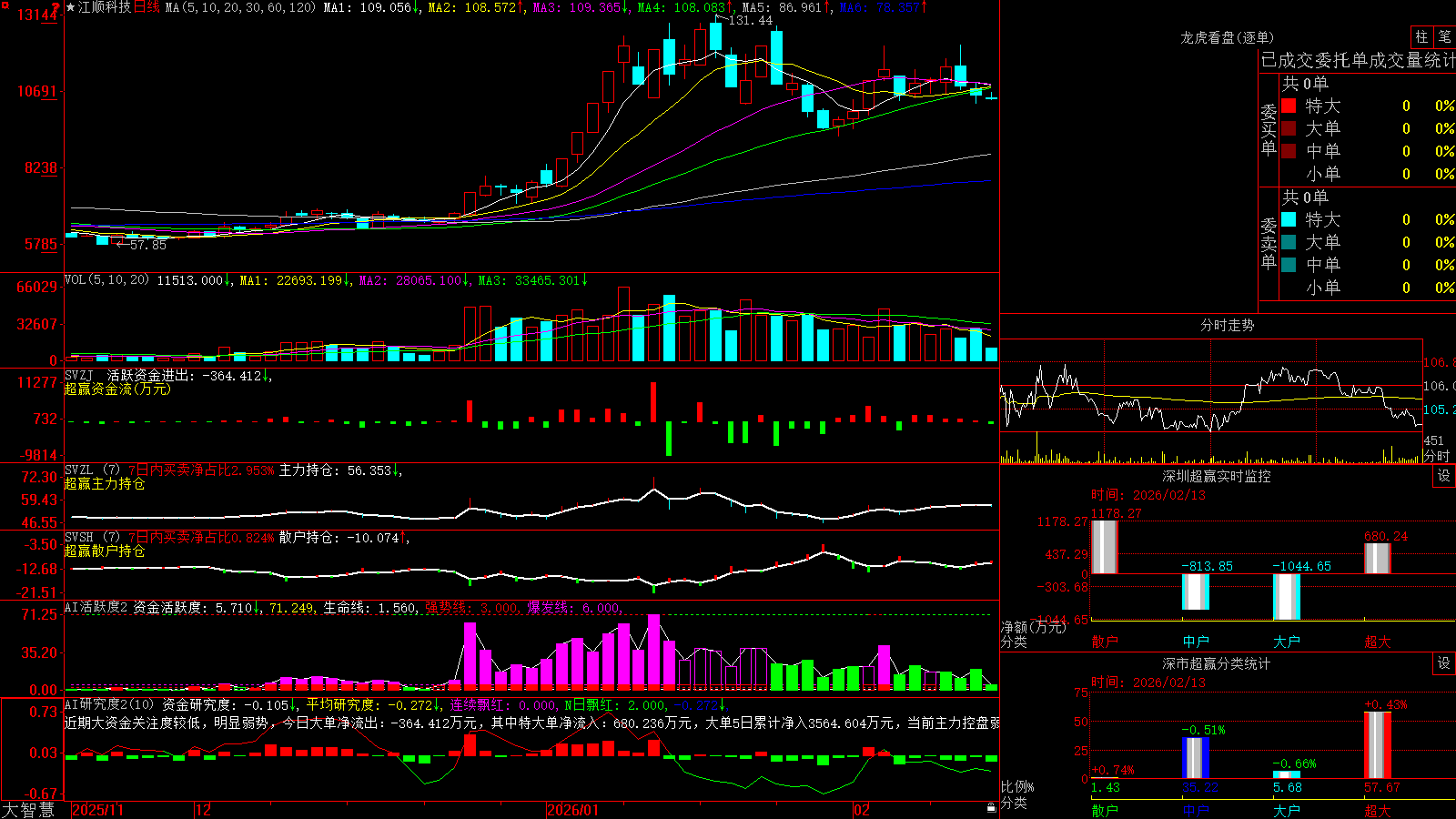The width and height of the screenshot is (1456, 819).
Task: Select the AI活跃度2 indicator label
Action: (x=96, y=607)
